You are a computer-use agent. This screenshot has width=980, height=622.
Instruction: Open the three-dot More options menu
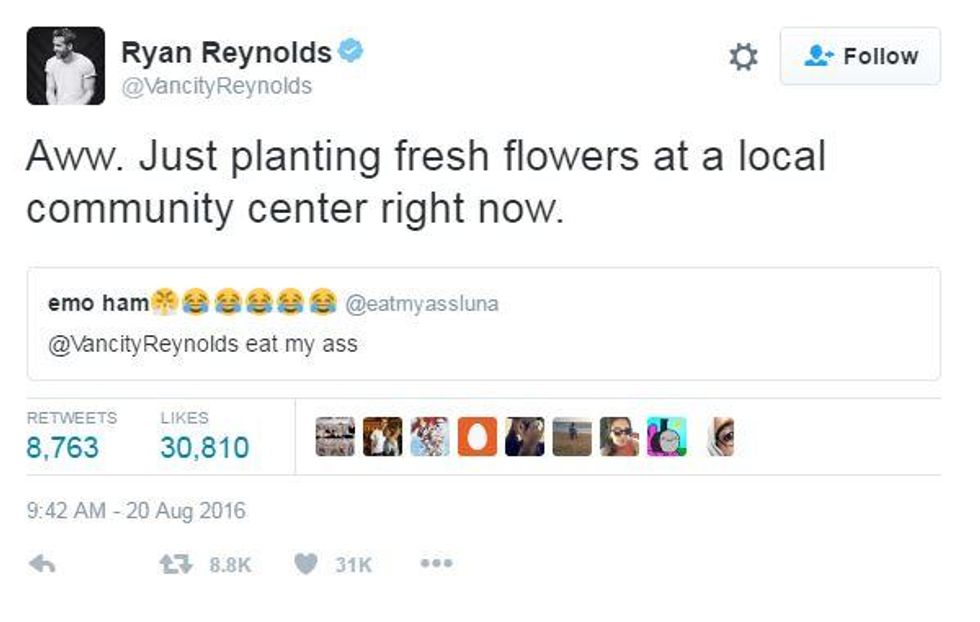coord(436,565)
